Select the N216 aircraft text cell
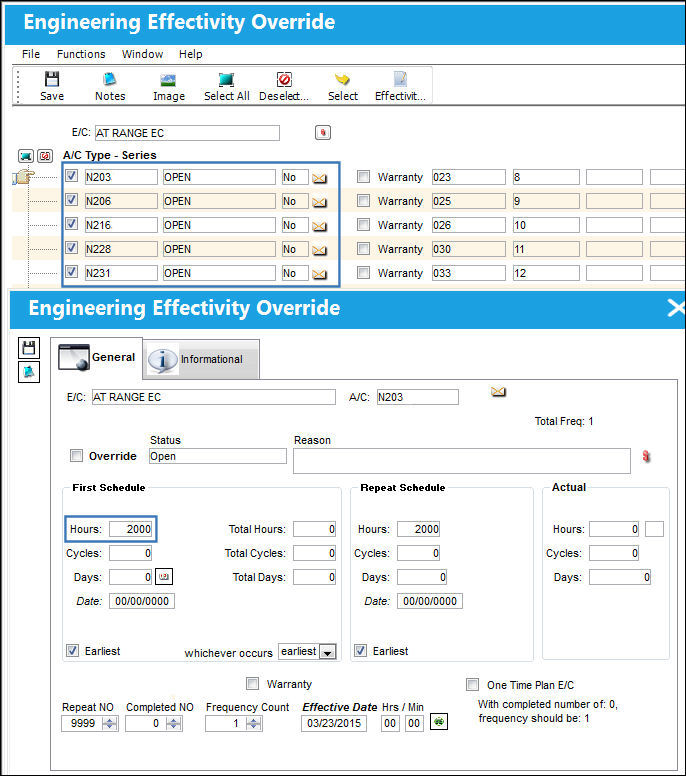The width and height of the screenshot is (686, 776). click(121, 225)
